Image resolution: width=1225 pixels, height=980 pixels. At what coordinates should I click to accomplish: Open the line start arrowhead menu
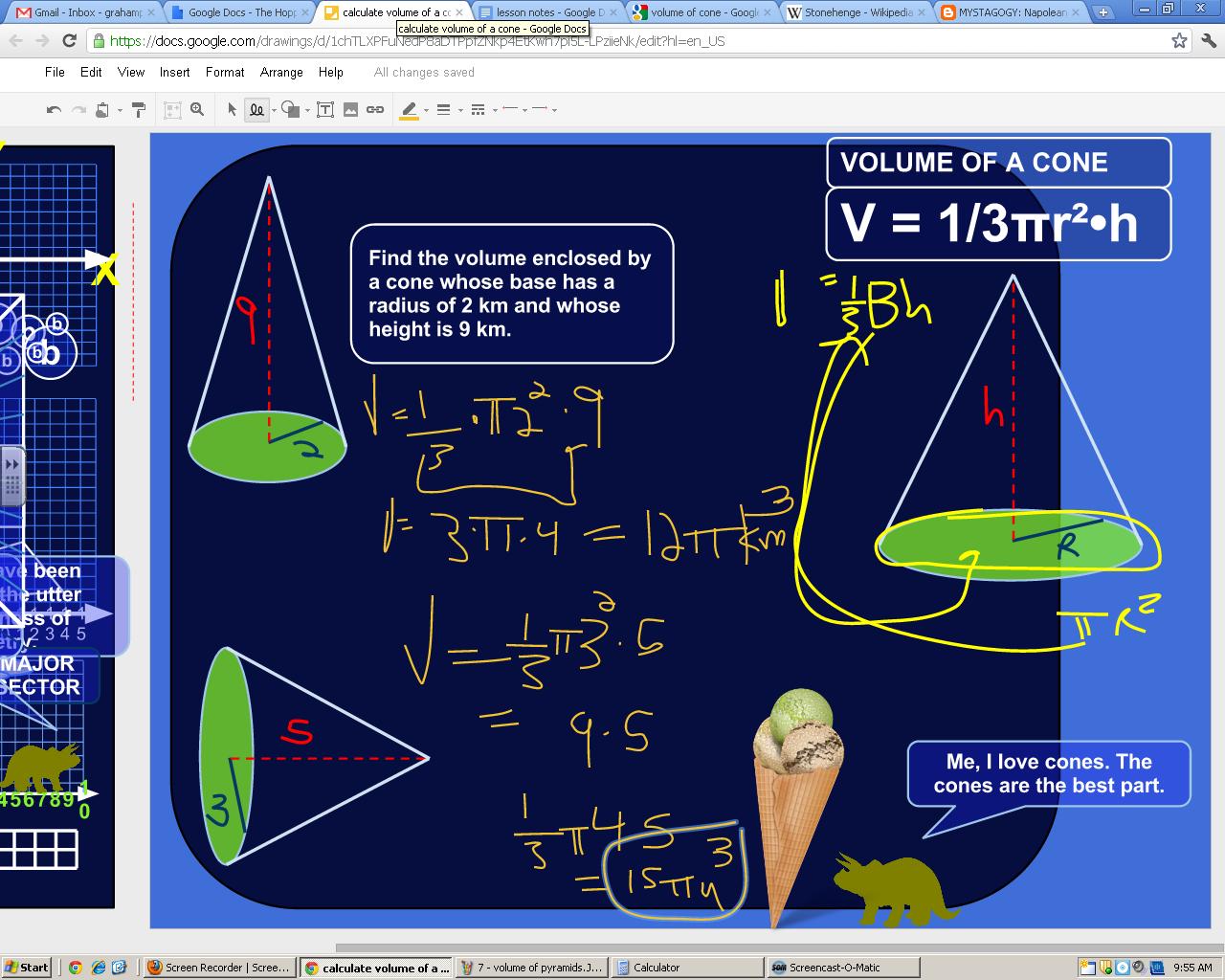(x=510, y=110)
